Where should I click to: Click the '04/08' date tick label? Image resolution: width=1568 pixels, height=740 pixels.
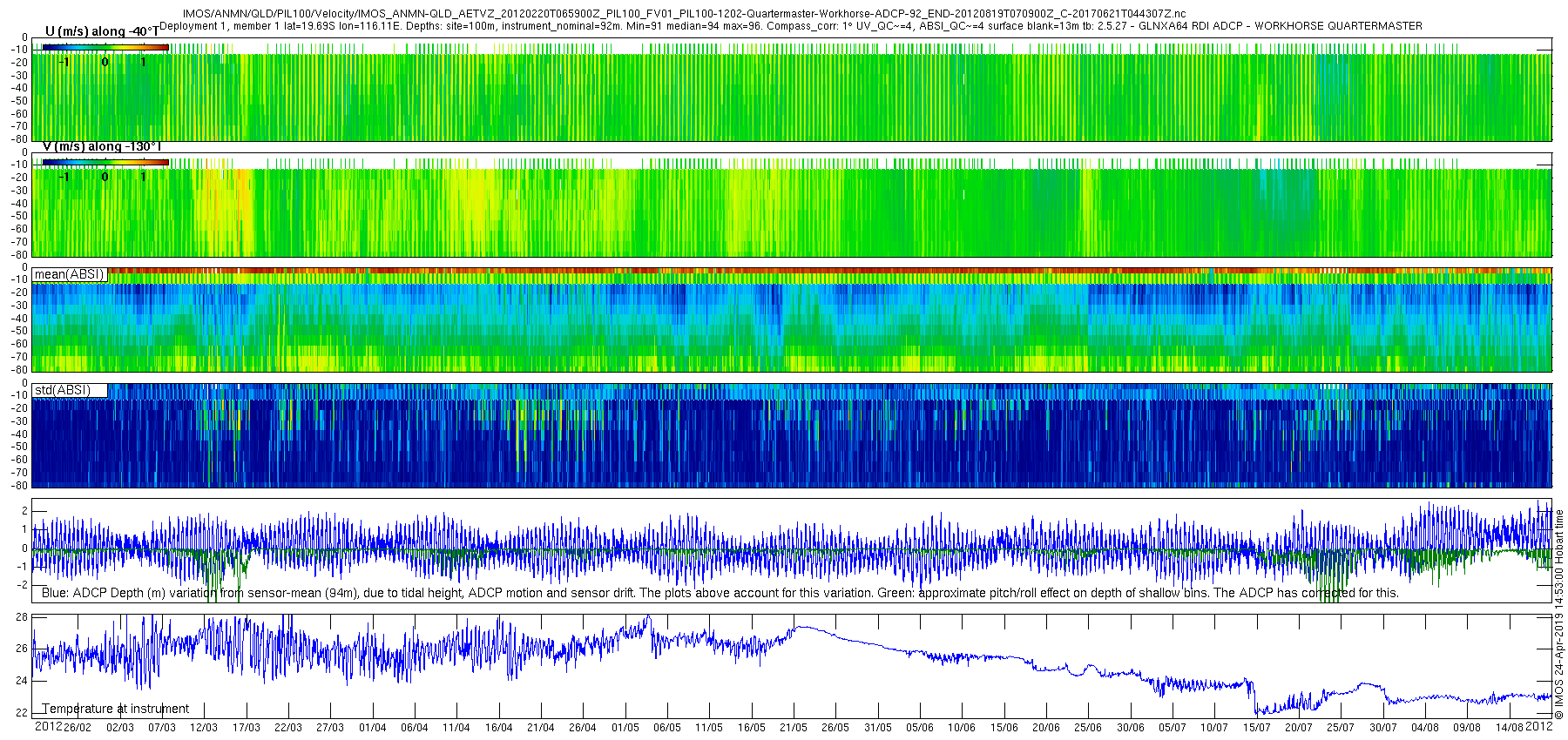pos(1425,728)
